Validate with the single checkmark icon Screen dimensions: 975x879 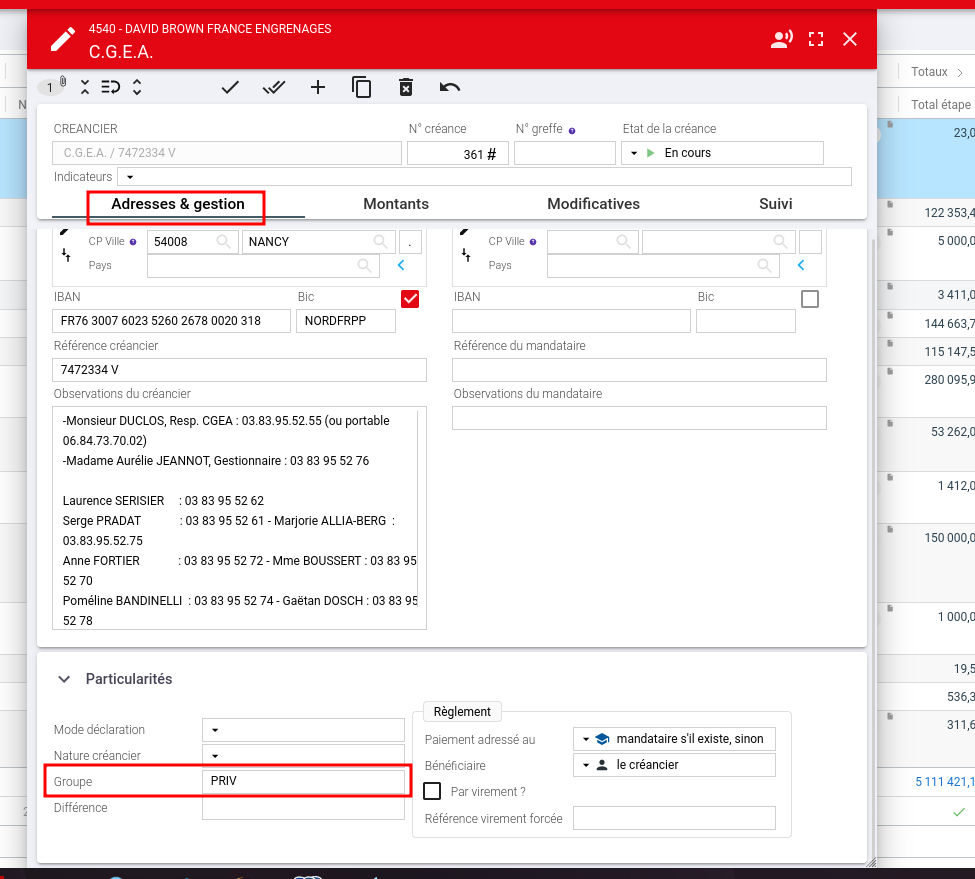click(x=230, y=87)
